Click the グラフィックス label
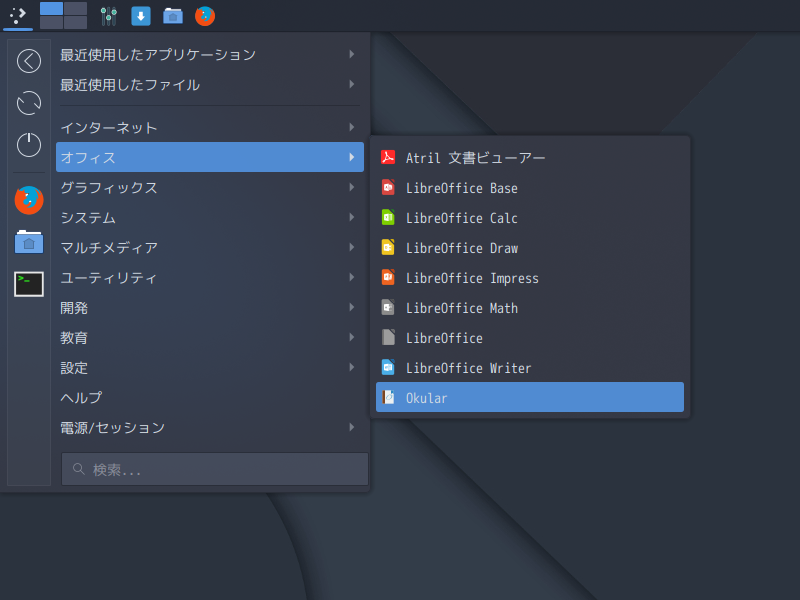Screen dimensions: 800x600 point(109,188)
